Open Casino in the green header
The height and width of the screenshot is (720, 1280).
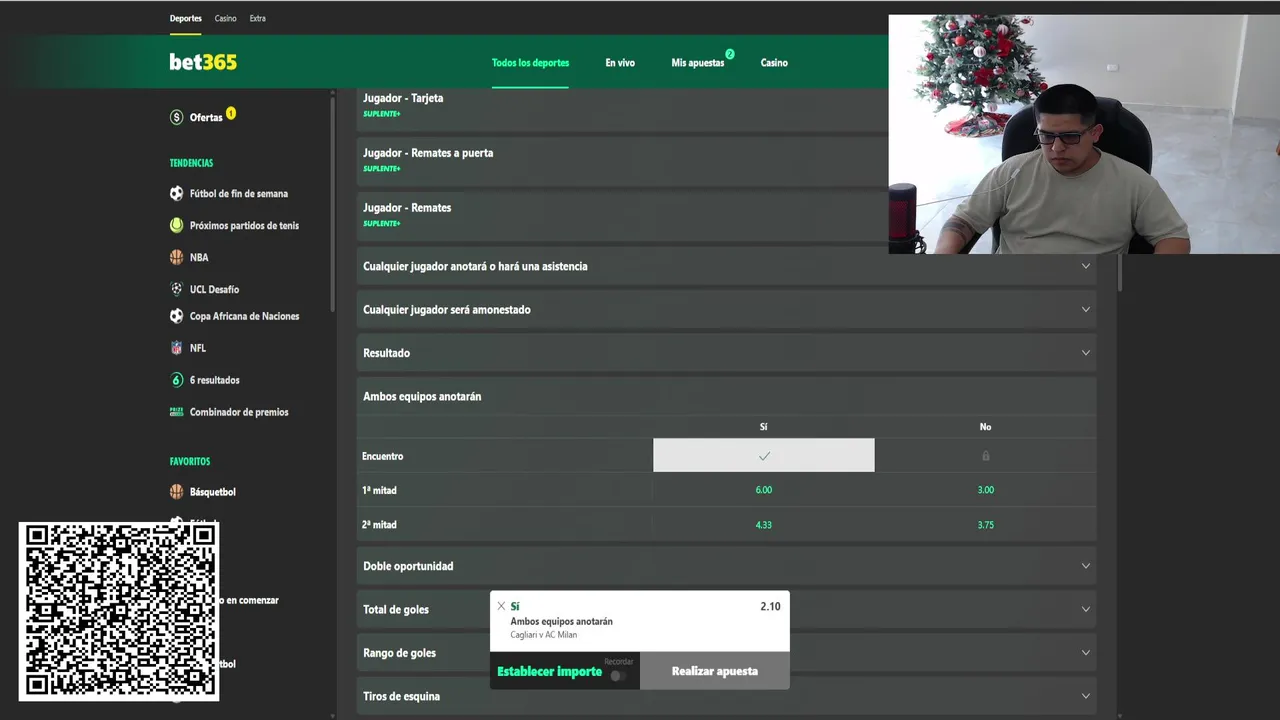coord(774,63)
